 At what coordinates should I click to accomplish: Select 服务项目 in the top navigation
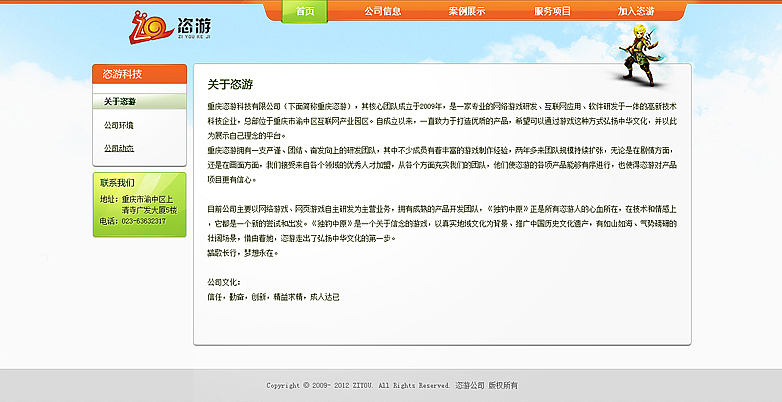coord(552,11)
